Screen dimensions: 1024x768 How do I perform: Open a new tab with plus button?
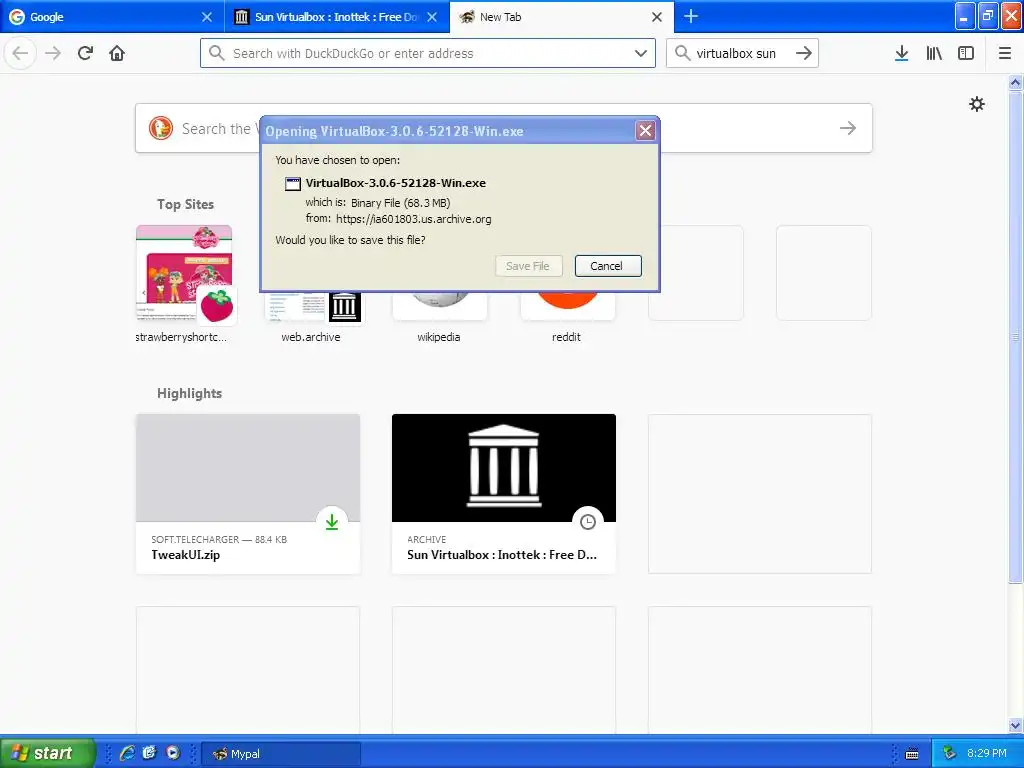click(x=691, y=16)
